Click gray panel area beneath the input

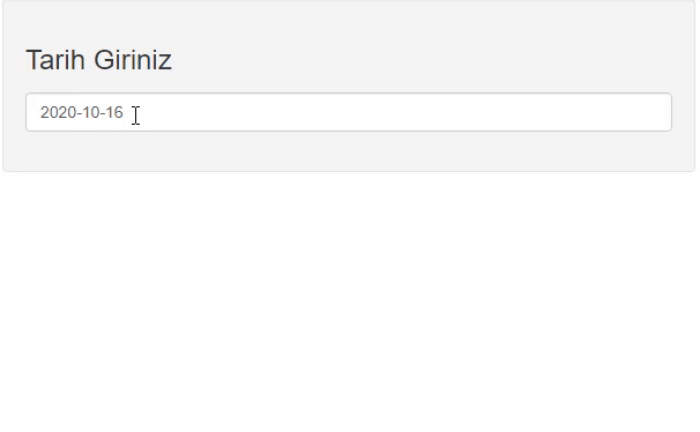click(x=349, y=151)
